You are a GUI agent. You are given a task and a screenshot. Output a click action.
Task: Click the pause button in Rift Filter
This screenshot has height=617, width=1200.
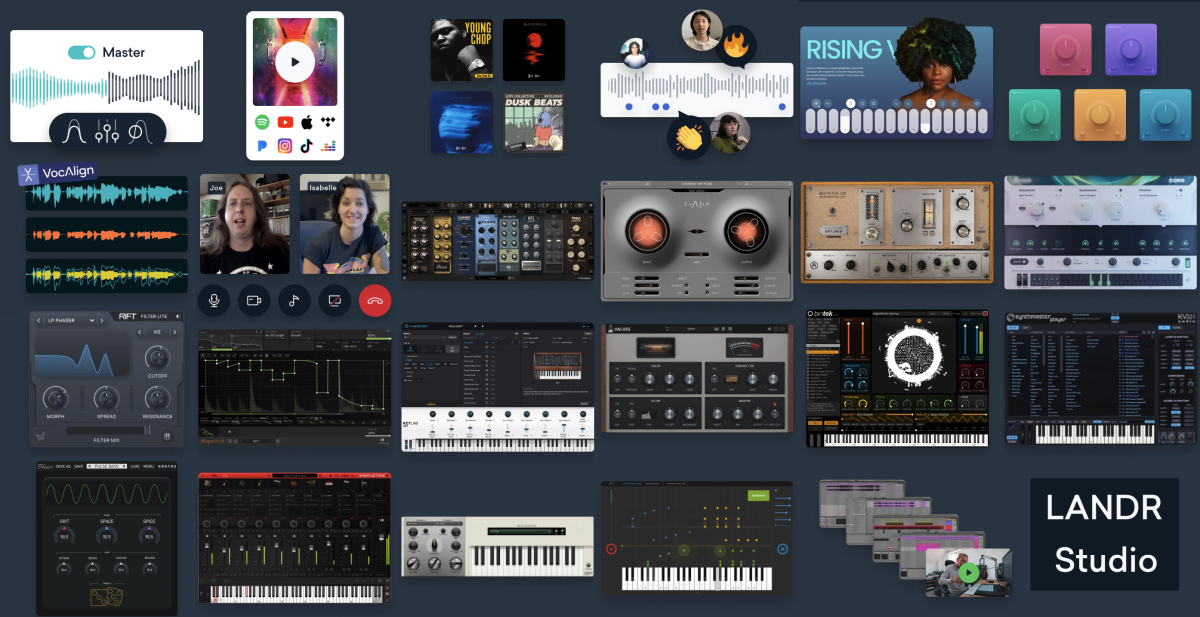tap(167, 436)
